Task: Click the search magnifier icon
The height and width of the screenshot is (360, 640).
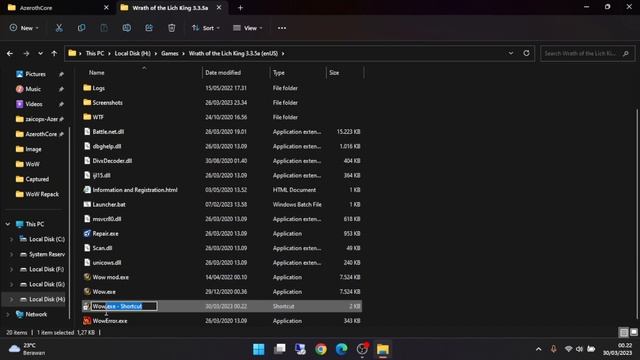Action: click(x=626, y=53)
